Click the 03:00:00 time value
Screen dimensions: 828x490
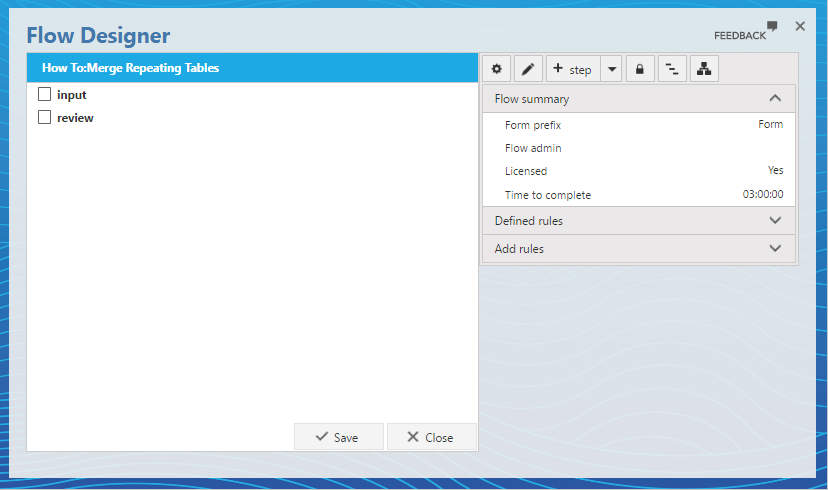(763, 194)
